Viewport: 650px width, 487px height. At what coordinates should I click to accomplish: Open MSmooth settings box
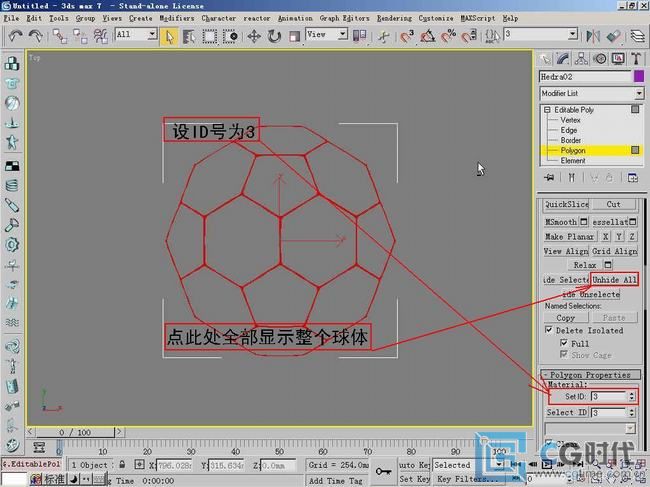pos(584,222)
